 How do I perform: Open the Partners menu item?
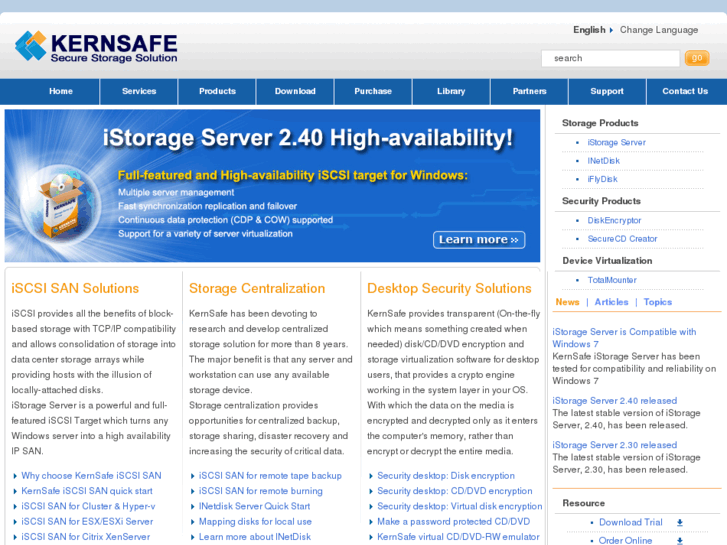[x=529, y=91]
